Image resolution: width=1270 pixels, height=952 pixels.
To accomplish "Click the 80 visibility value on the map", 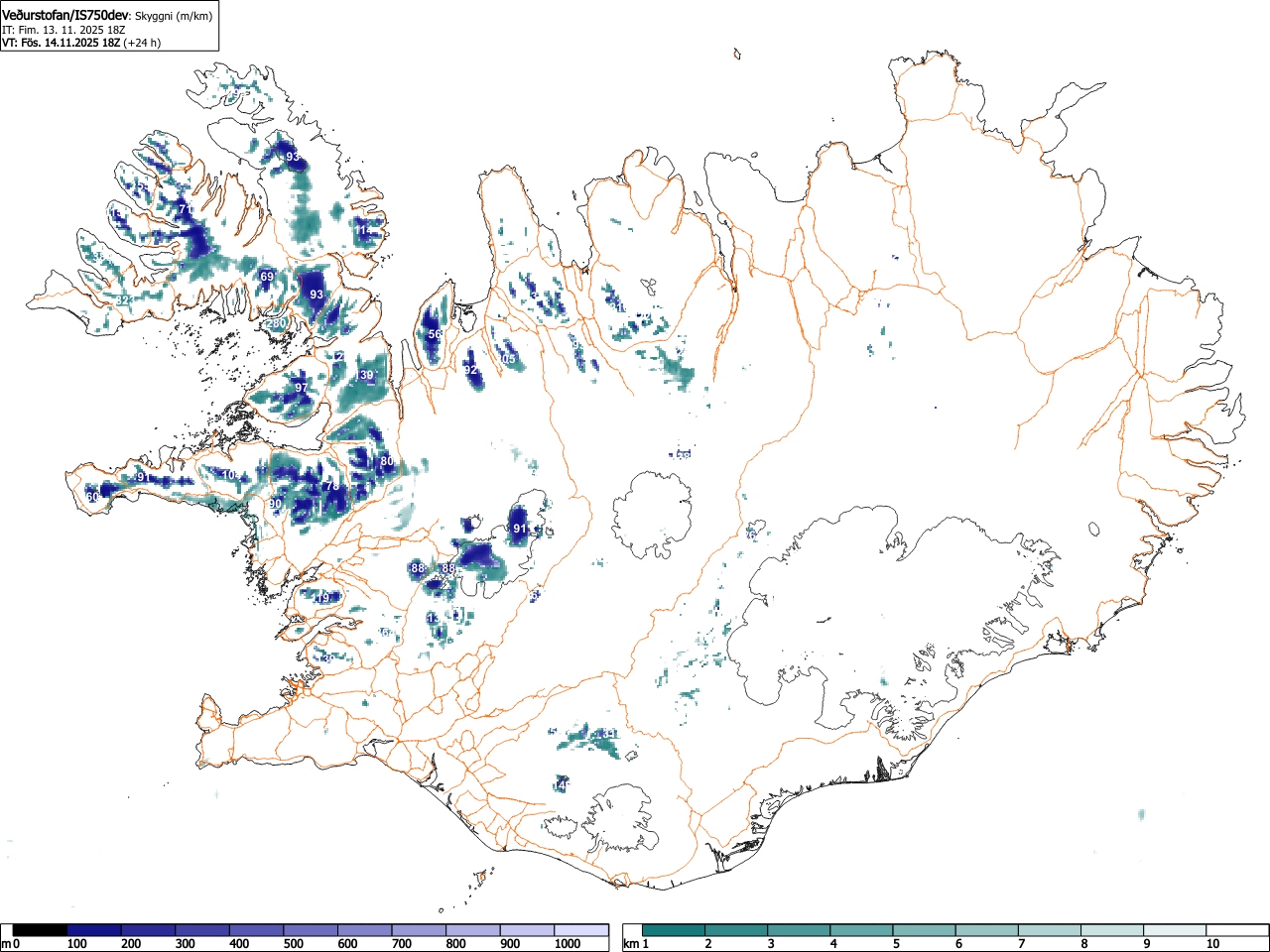I will tap(387, 461).
